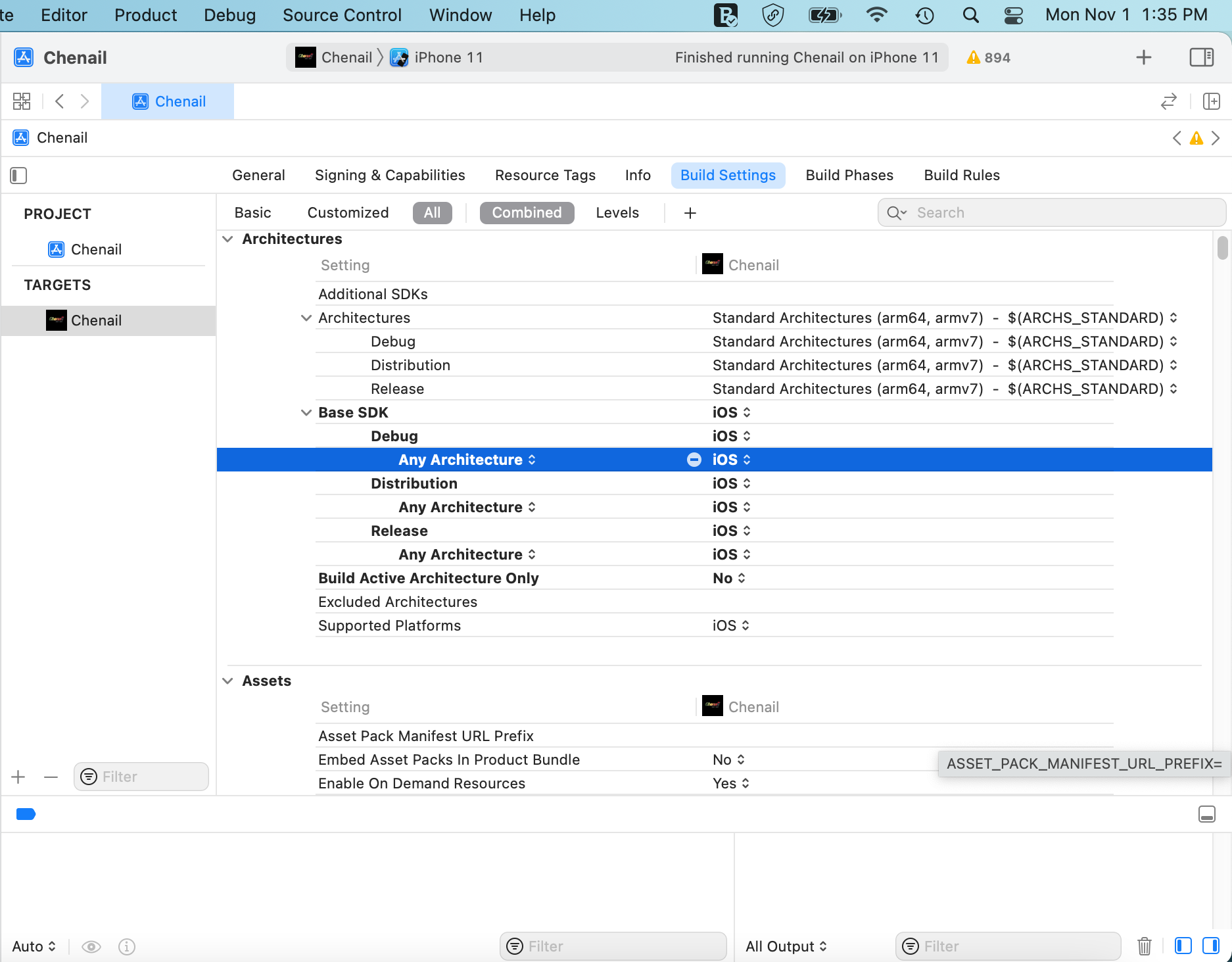Click the blue breakpoint toggle in the debug bar
The height and width of the screenshot is (962, 1232).
coord(26,814)
